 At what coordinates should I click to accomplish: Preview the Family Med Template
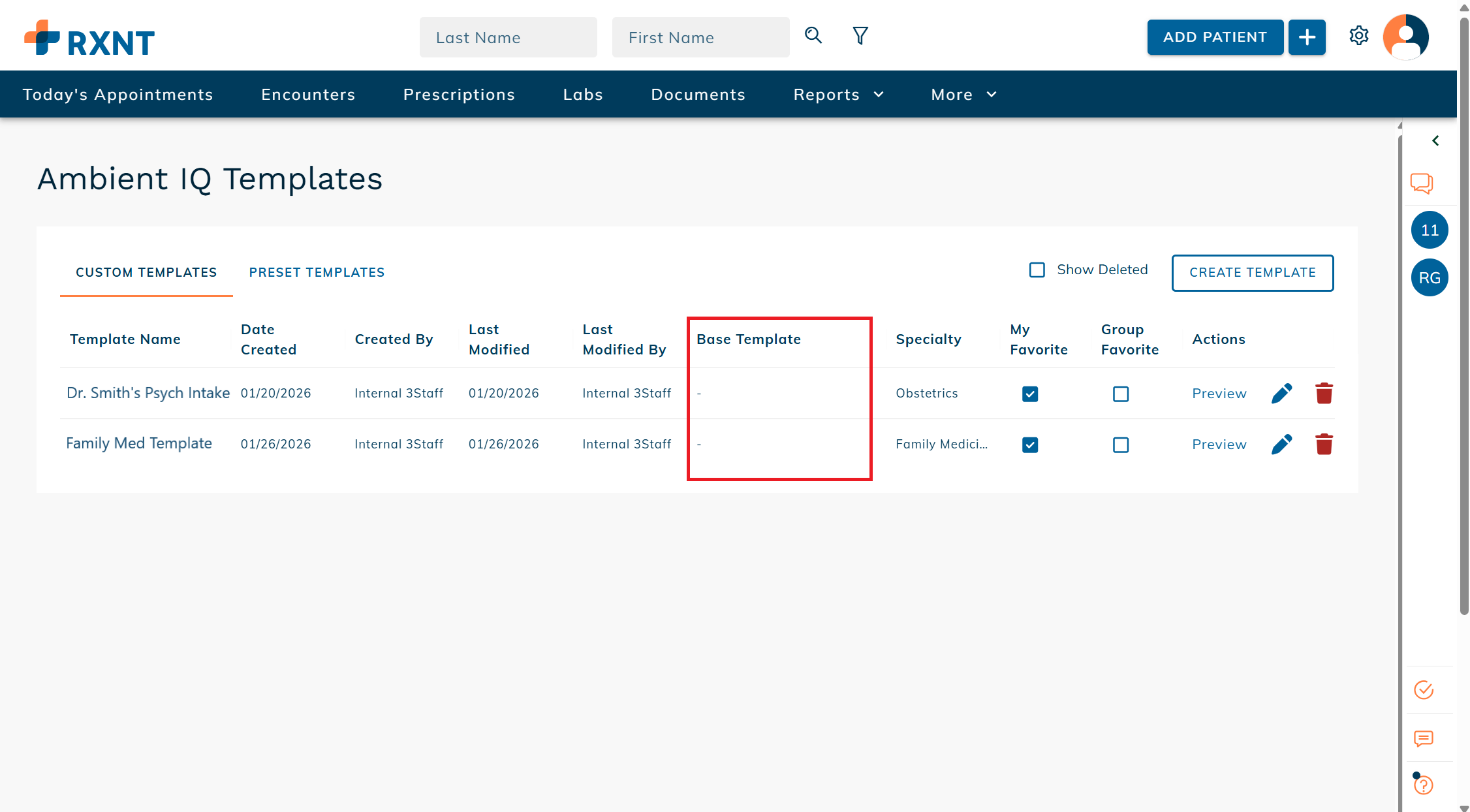(1219, 445)
